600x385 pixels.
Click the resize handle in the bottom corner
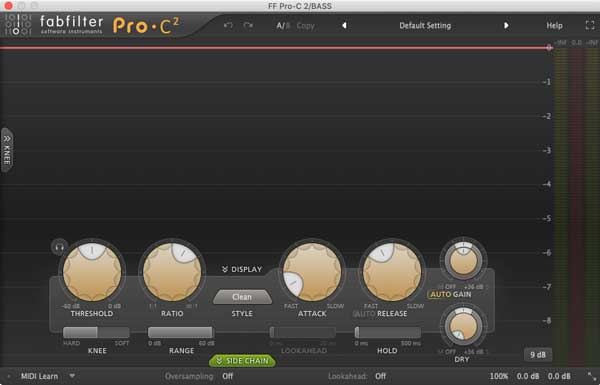[x=591, y=376]
